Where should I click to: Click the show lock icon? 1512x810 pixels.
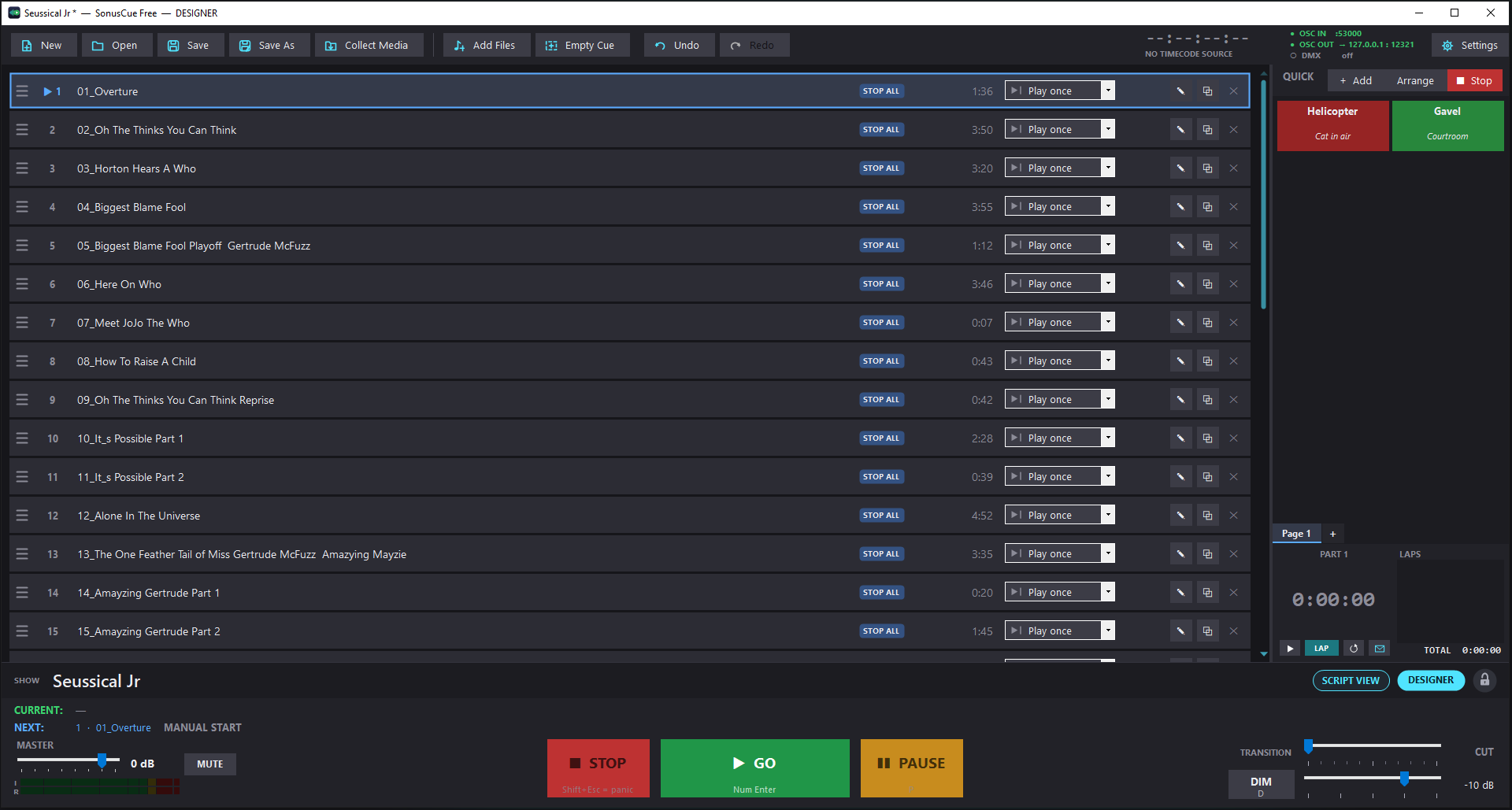1484,680
